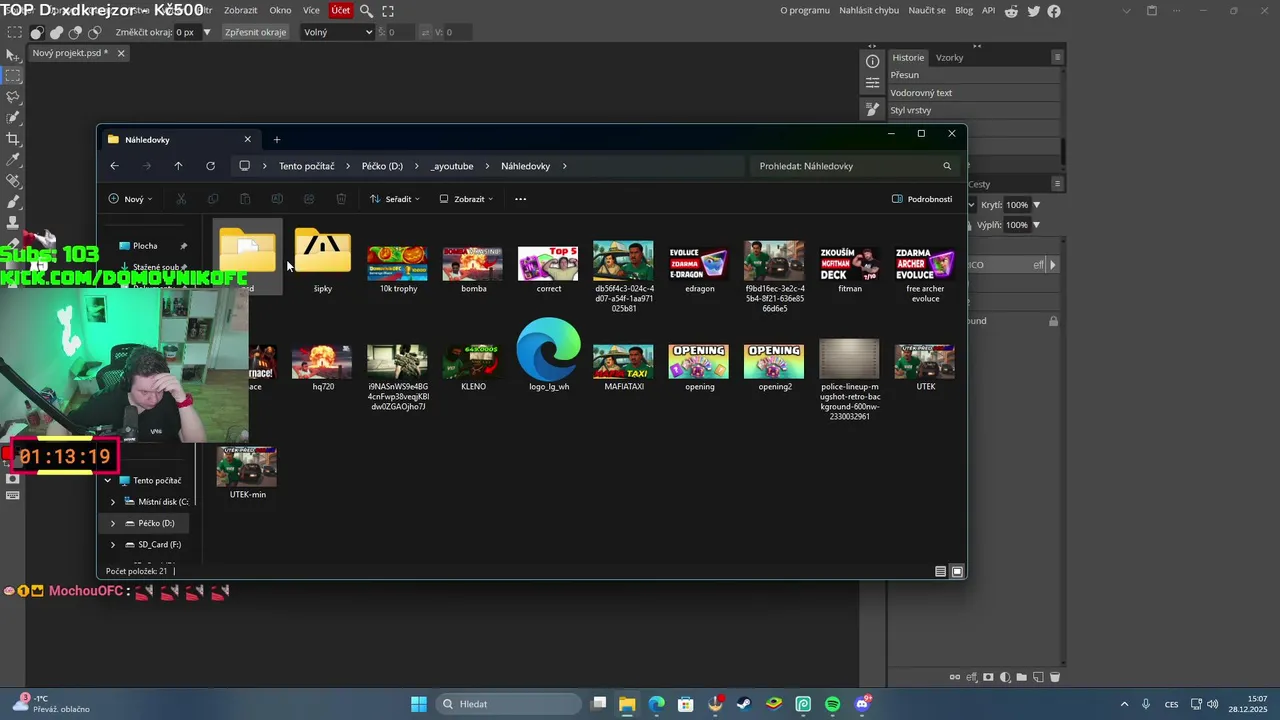Open Explorer more options ellipsis

pyautogui.click(x=520, y=199)
